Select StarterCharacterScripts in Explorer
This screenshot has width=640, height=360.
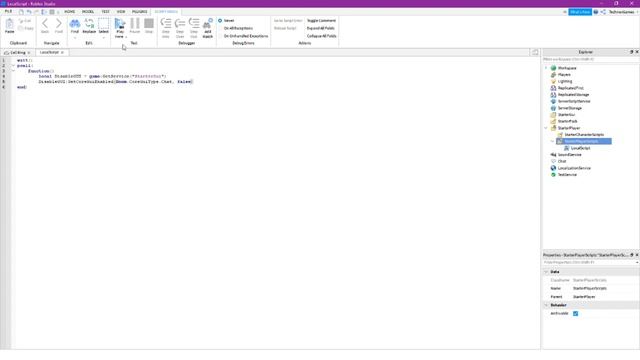coord(584,134)
